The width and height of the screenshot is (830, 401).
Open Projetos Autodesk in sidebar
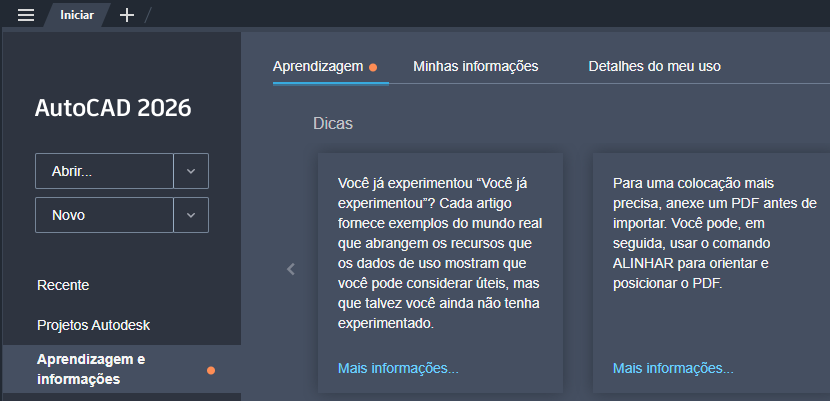click(94, 325)
